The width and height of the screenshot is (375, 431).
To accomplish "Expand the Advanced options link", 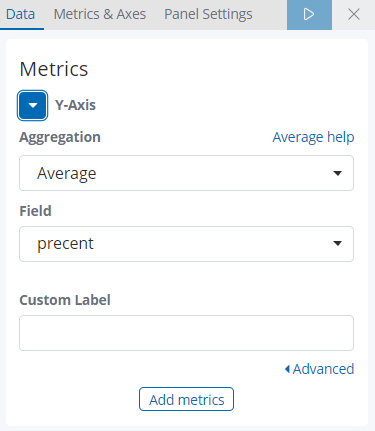I will [323, 369].
